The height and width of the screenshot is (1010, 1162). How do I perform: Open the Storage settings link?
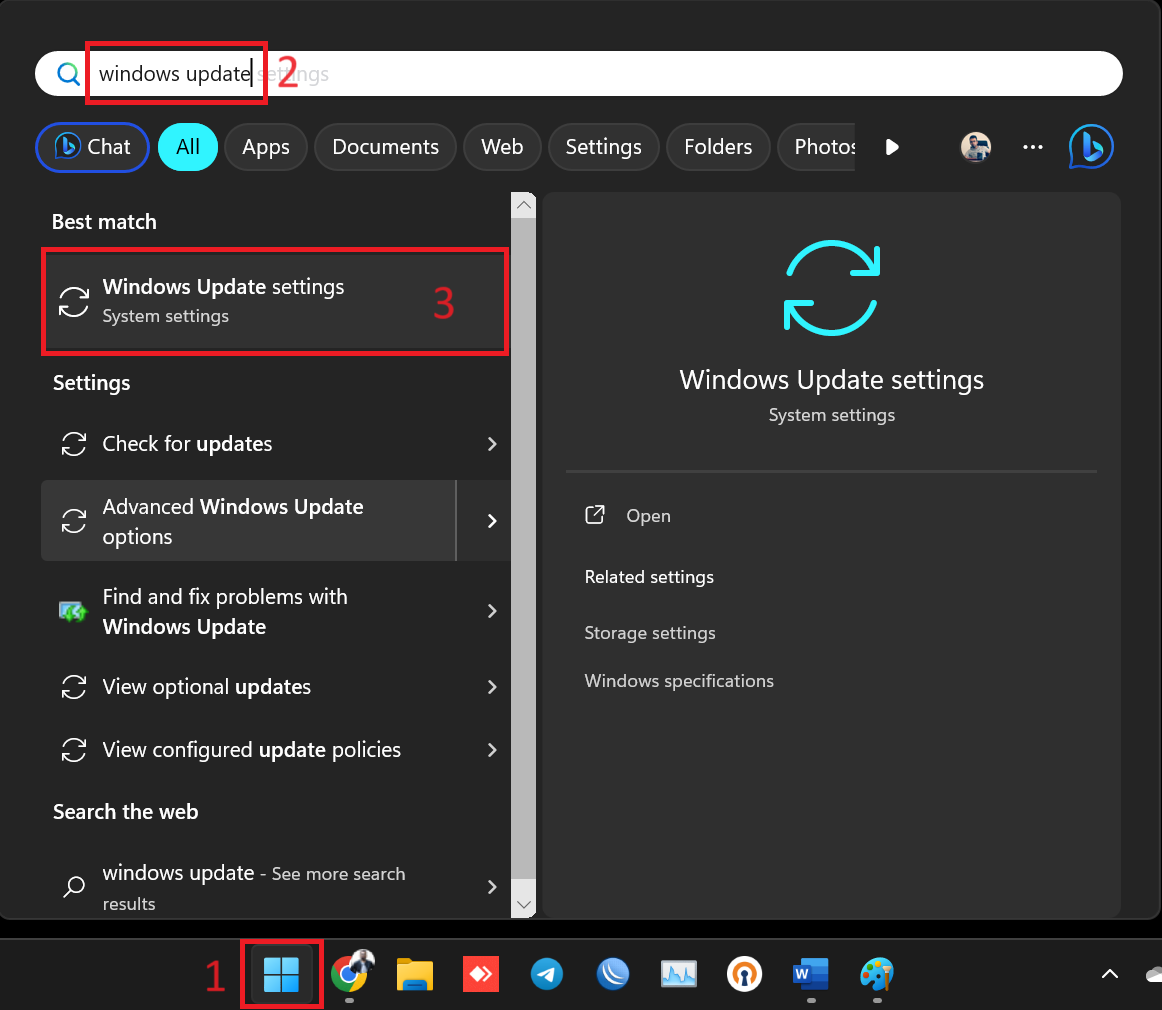click(650, 633)
